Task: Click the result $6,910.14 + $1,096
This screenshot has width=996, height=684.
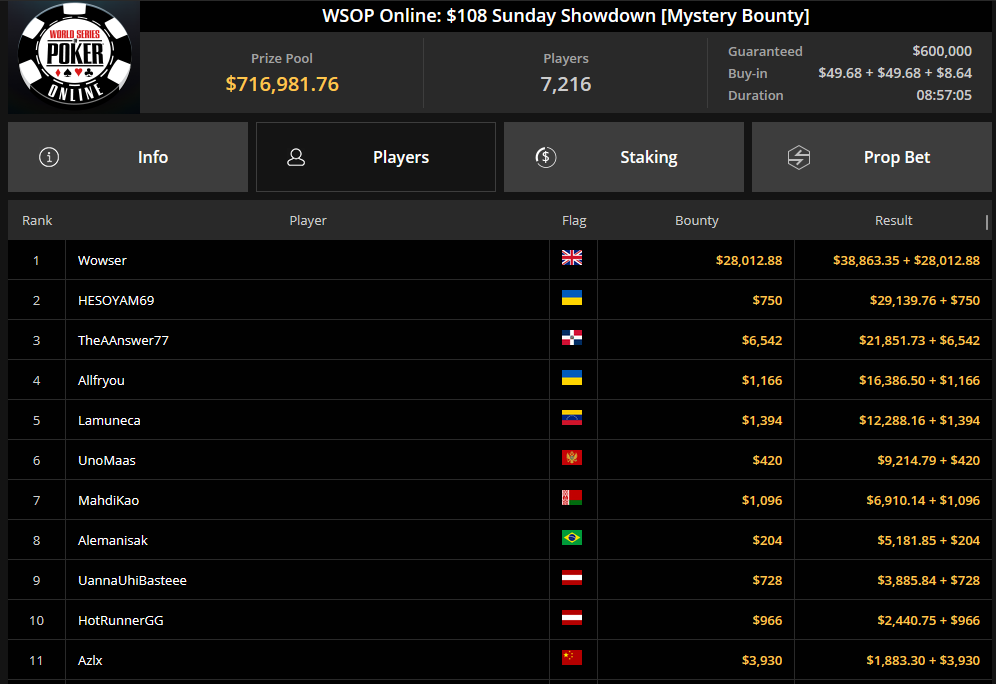Action: click(x=923, y=500)
